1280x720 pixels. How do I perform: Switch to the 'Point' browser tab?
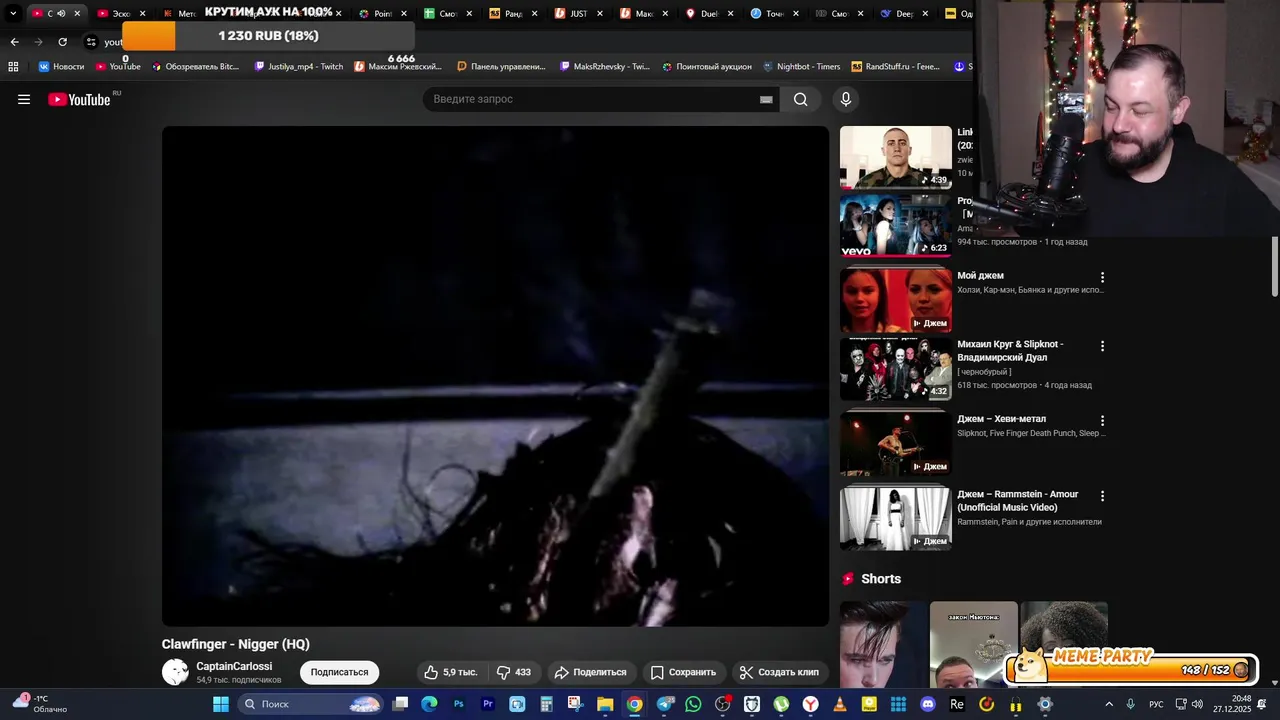click(x=382, y=13)
